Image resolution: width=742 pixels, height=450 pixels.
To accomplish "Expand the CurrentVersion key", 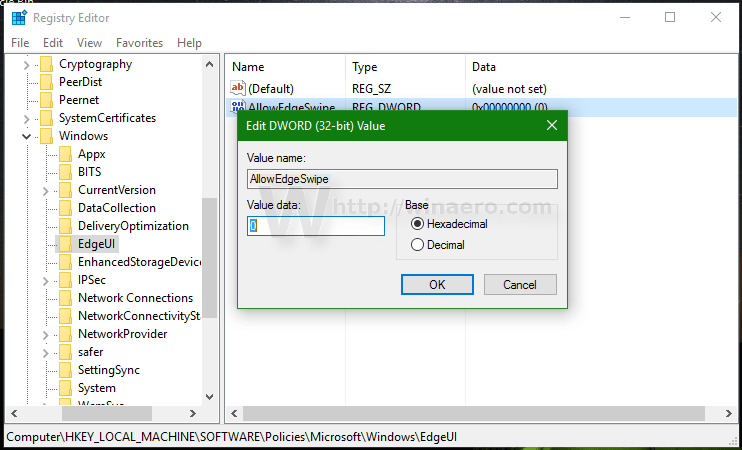I will click(45, 191).
